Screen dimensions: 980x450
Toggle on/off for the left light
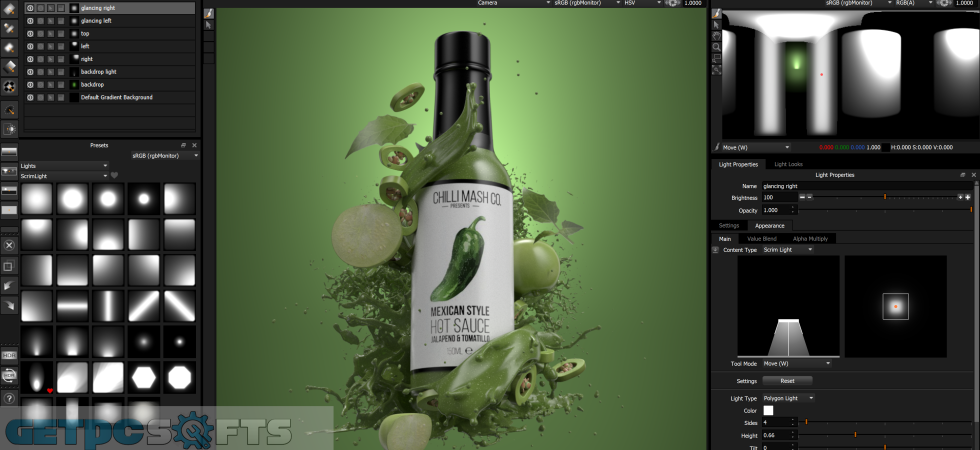tap(29, 46)
